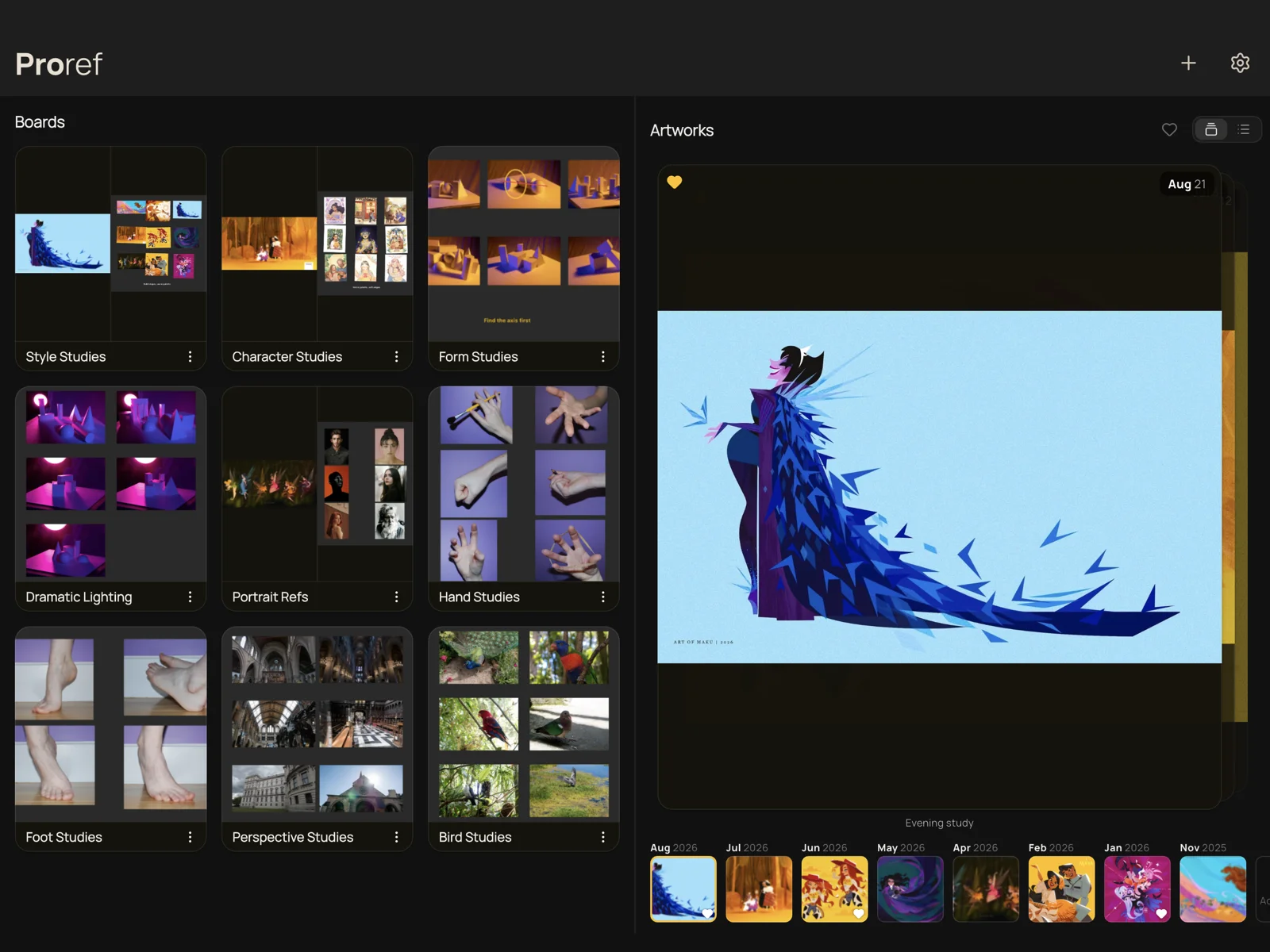1270x952 pixels.
Task: Open Style Studies board options menu
Action: click(x=190, y=357)
